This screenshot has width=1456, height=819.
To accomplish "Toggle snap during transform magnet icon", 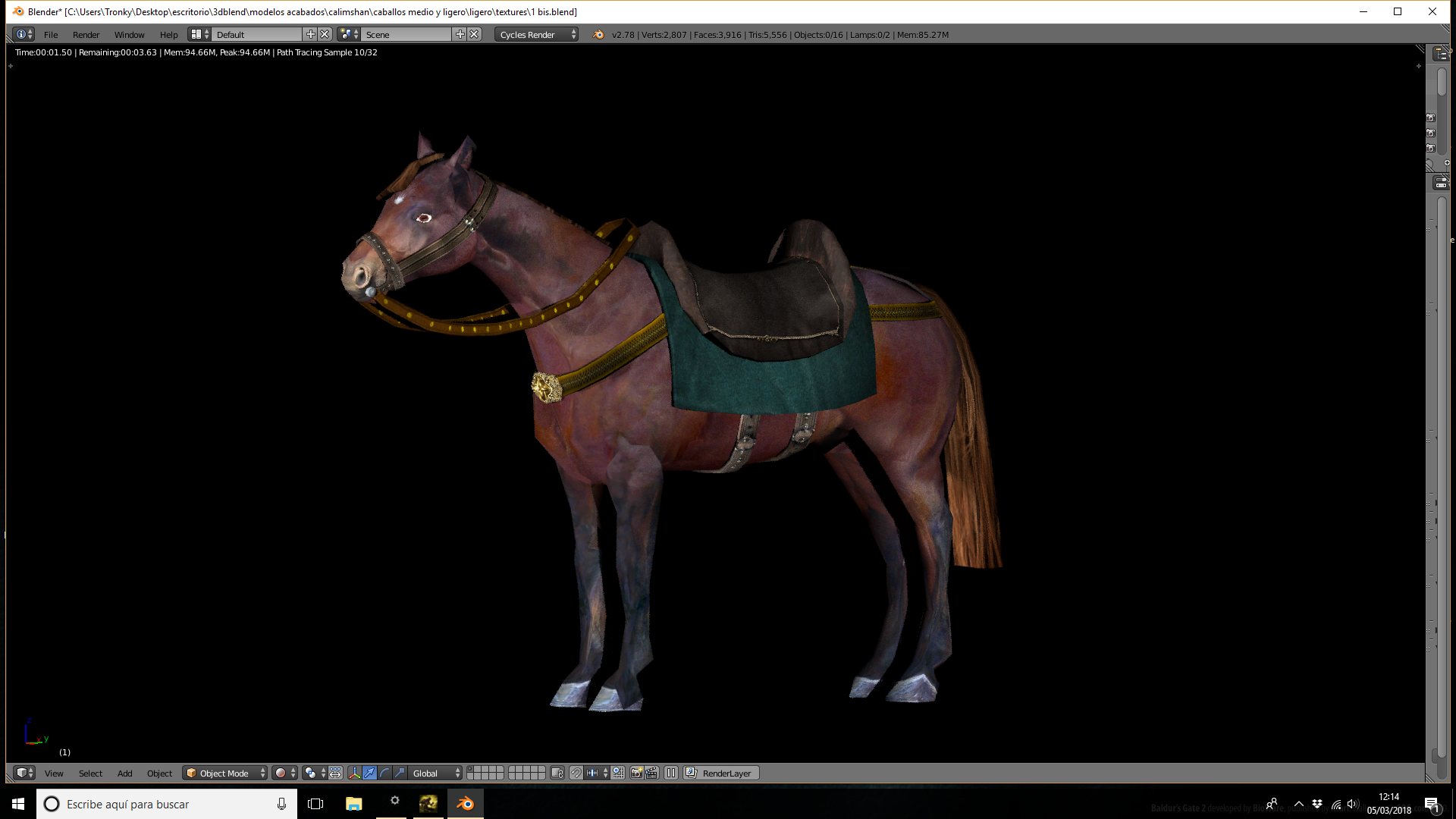I will (576, 773).
